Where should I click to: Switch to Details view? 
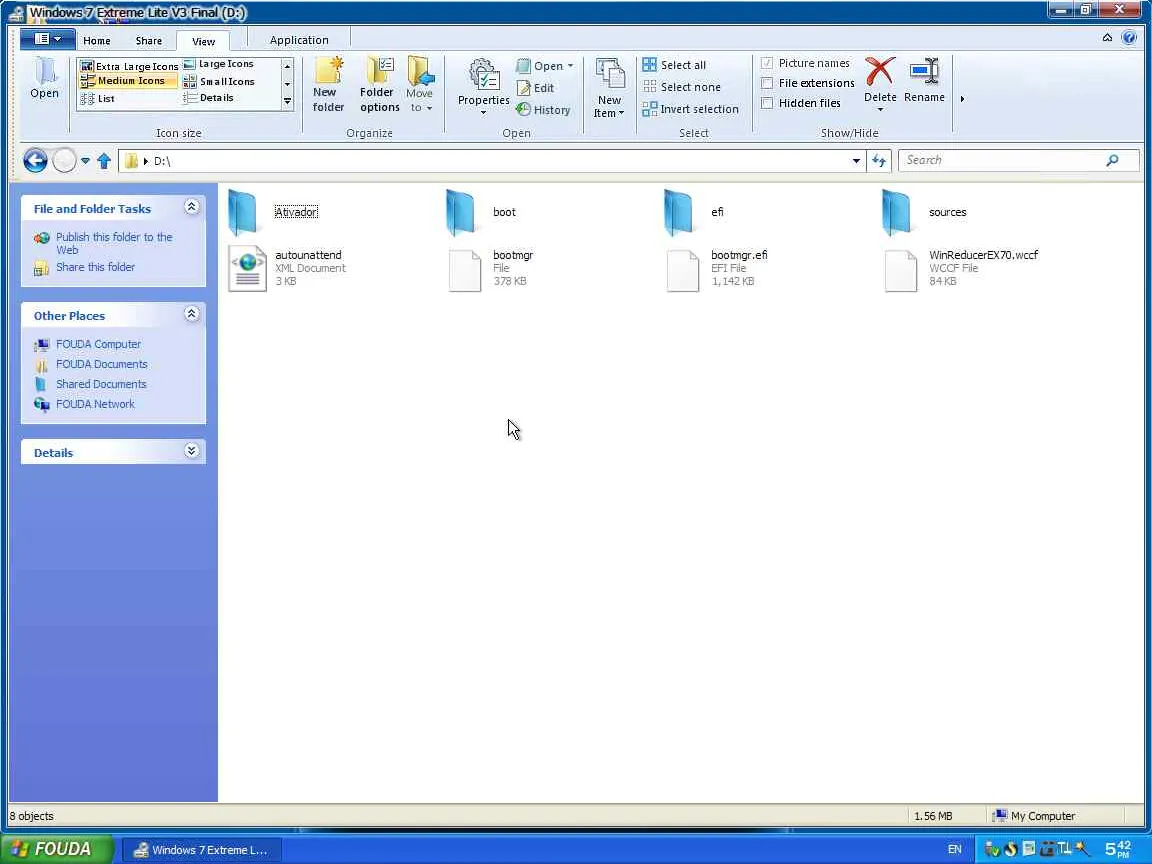(x=209, y=98)
